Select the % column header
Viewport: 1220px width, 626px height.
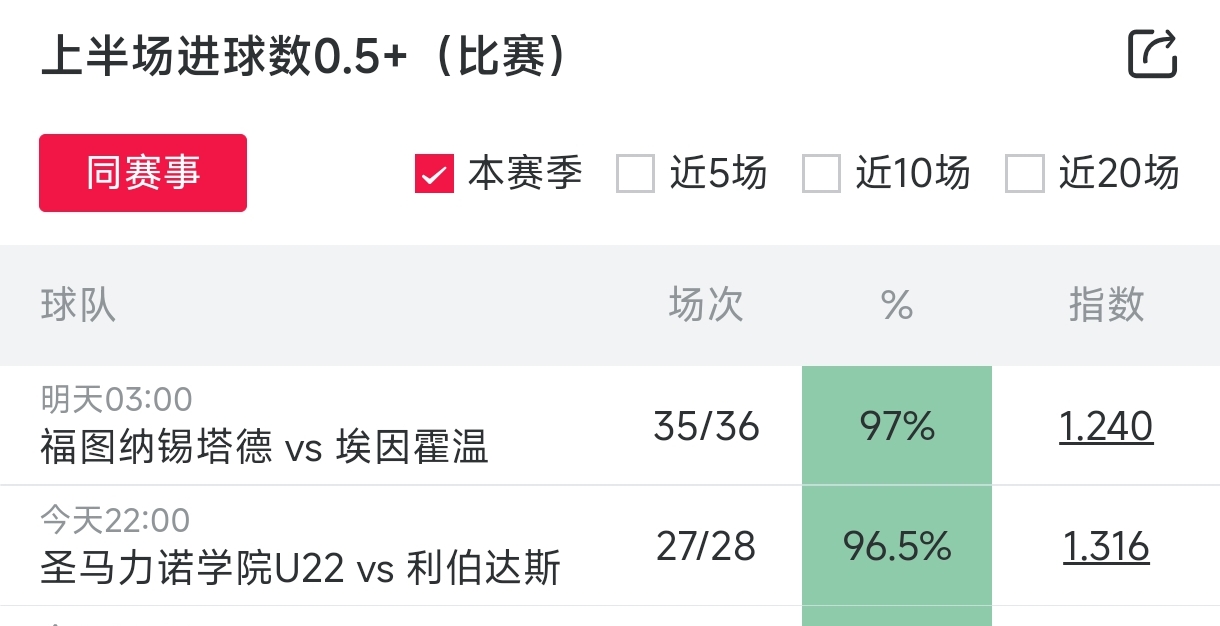coord(897,305)
